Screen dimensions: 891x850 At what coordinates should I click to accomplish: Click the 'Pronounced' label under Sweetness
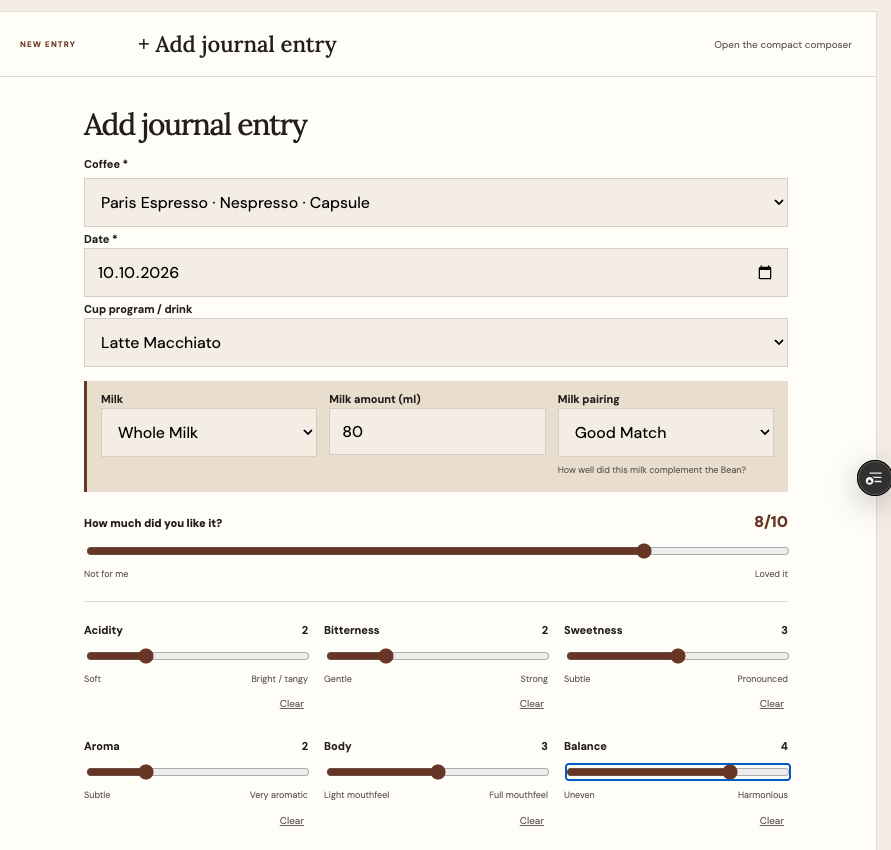coord(763,679)
